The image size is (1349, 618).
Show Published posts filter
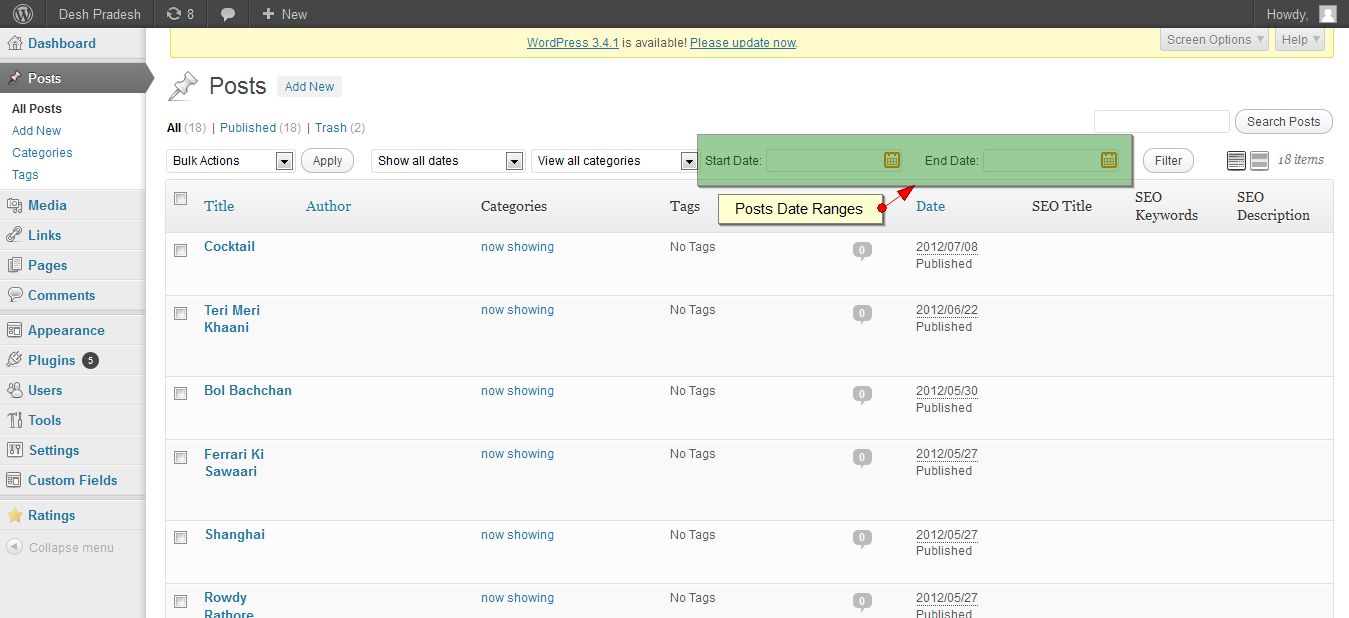[247, 128]
